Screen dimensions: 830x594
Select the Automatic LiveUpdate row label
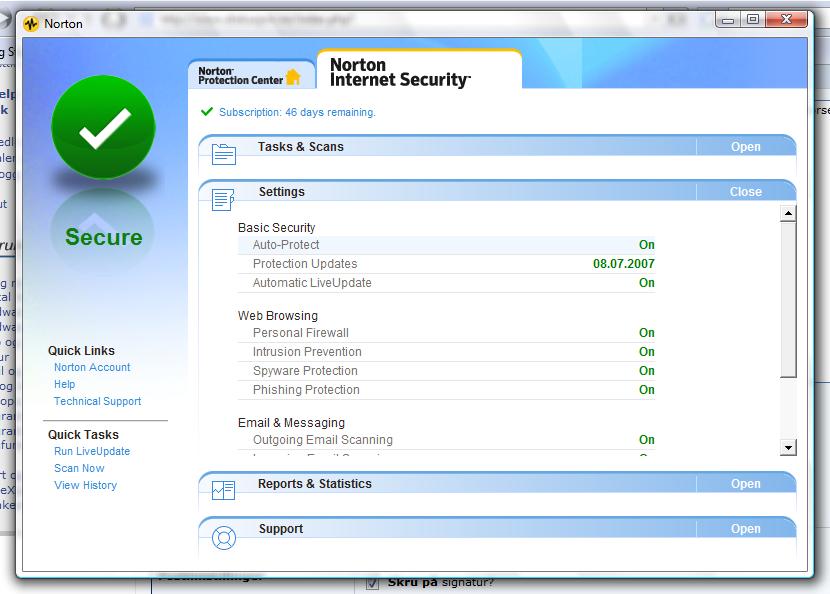click(312, 283)
